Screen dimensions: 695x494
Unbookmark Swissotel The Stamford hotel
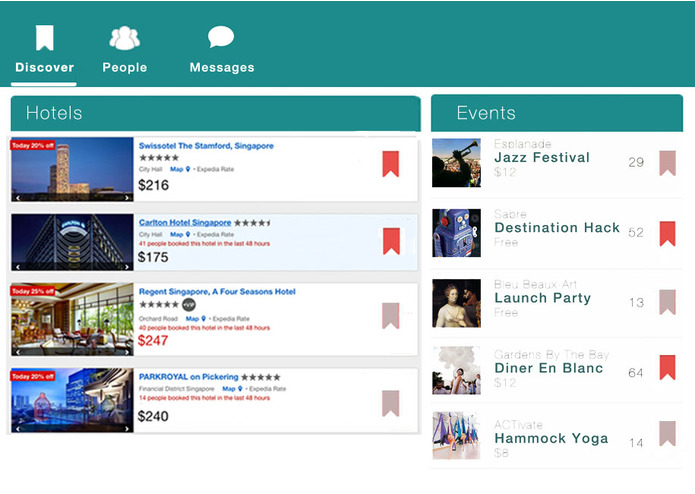(x=390, y=164)
